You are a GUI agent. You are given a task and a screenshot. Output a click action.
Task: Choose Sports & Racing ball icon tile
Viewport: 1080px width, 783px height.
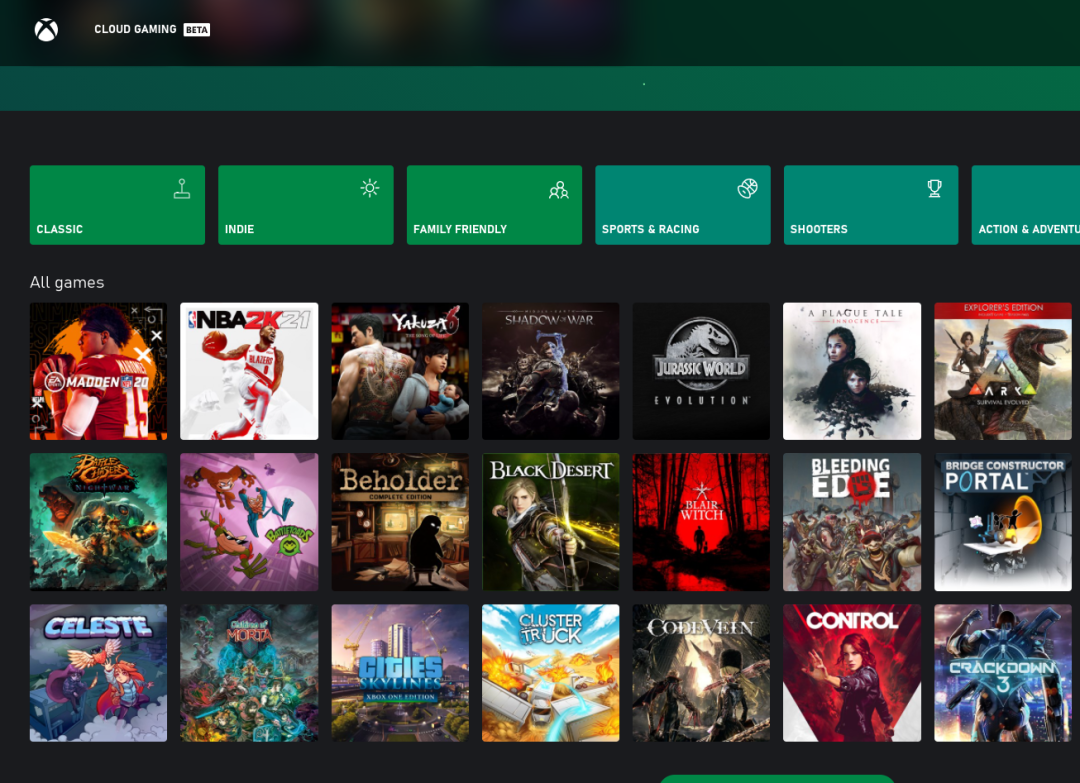tap(682, 205)
